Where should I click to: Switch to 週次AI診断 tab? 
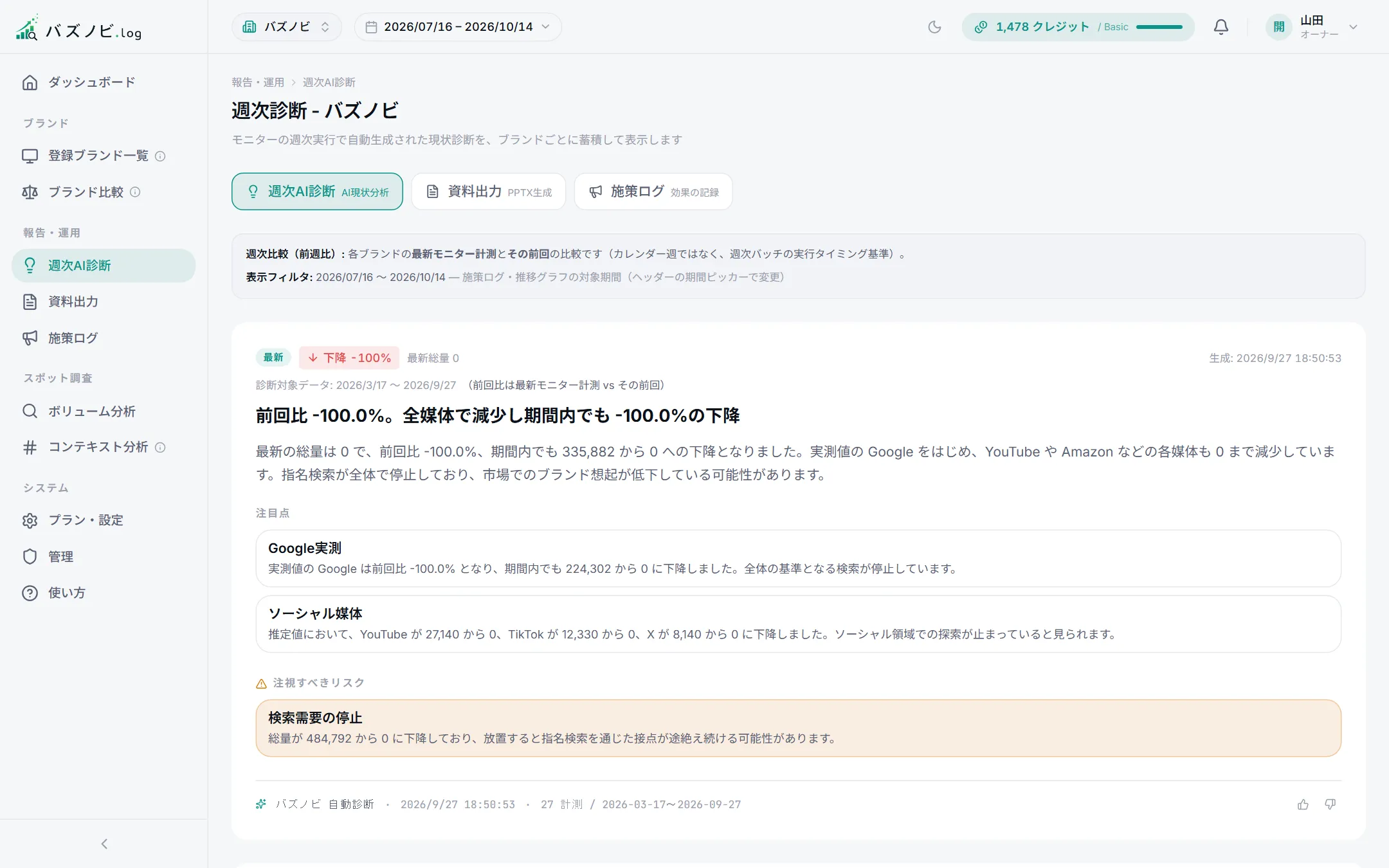[317, 192]
